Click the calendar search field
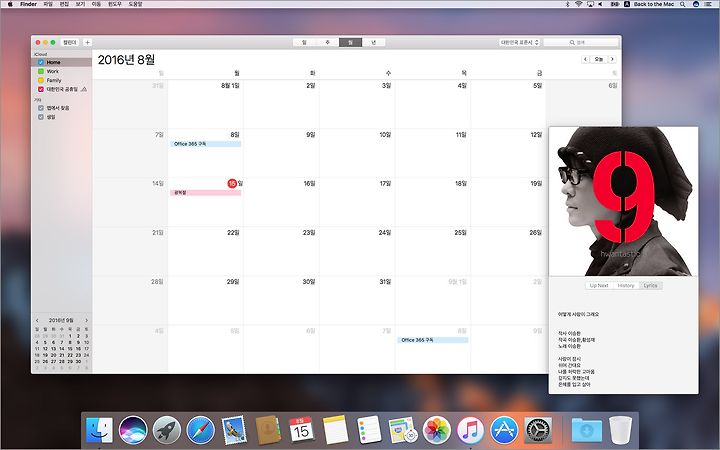The width and height of the screenshot is (720, 450). (581, 42)
